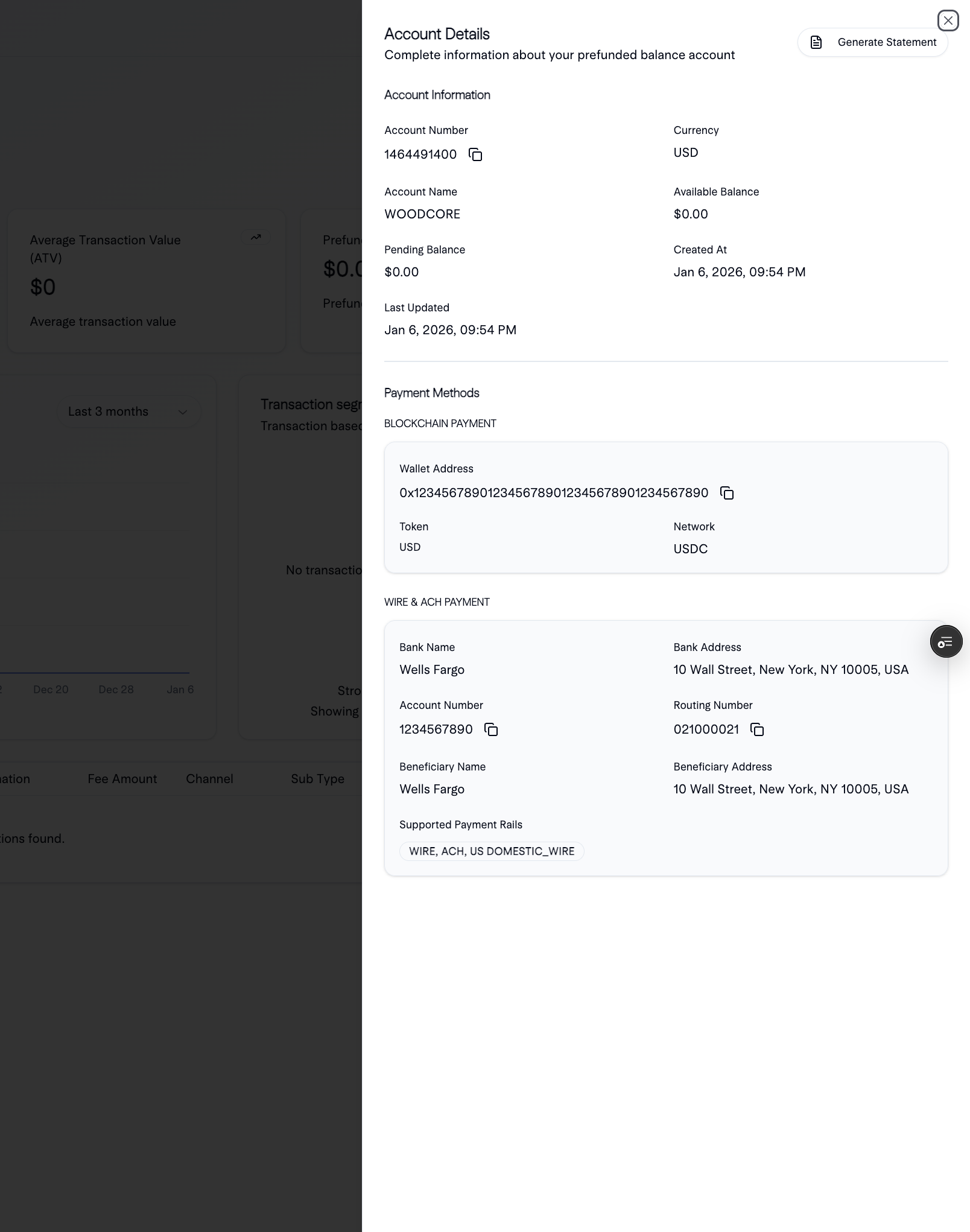Select bank account number 1234567890 text
This screenshot has width=970, height=1232.
point(436,729)
